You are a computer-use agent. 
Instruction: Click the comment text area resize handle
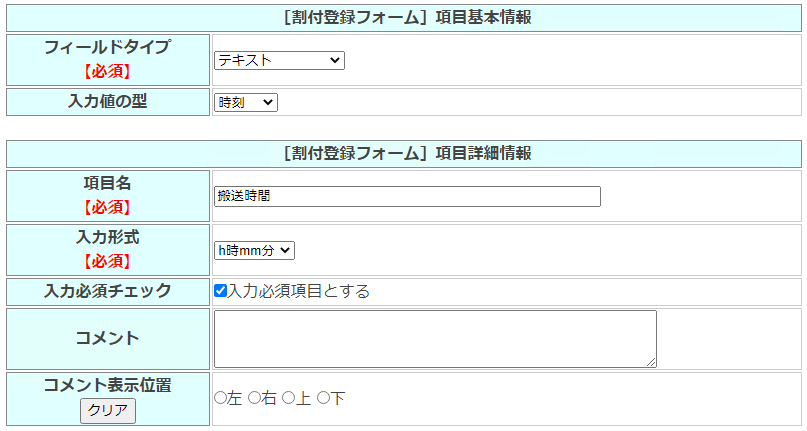pyautogui.click(x=652, y=362)
